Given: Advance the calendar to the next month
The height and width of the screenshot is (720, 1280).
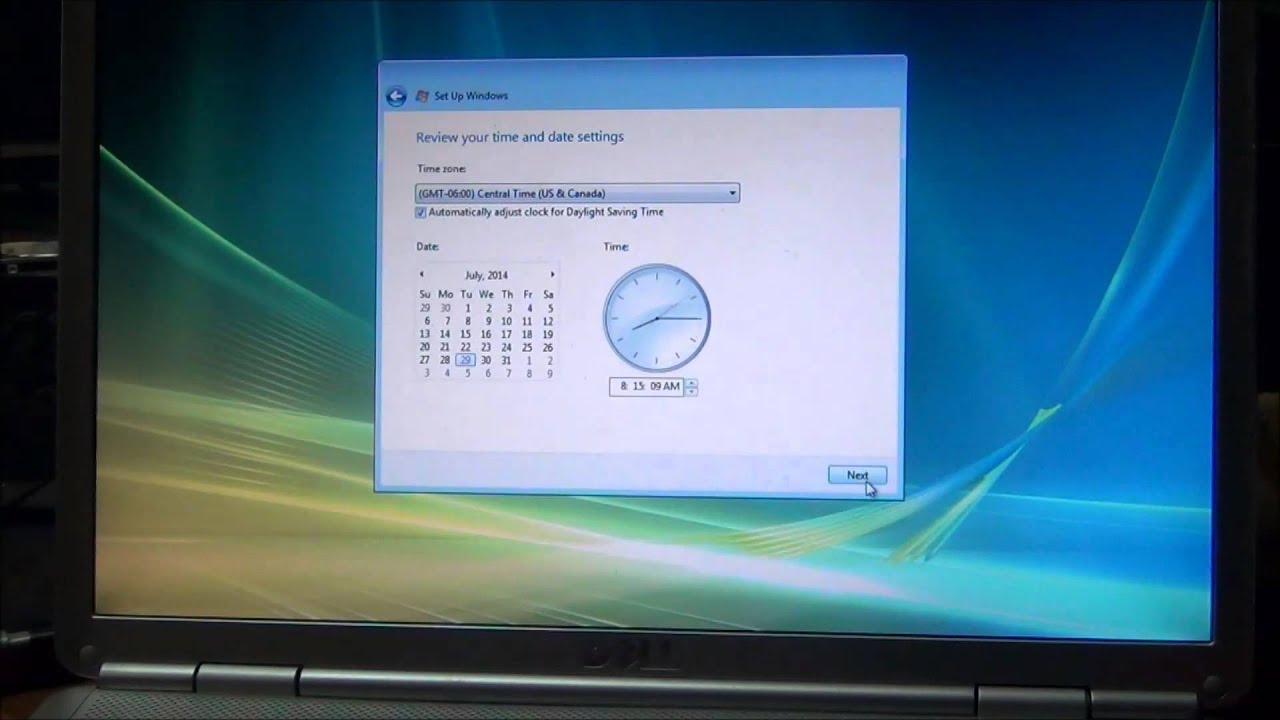Looking at the screenshot, I should point(551,274).
